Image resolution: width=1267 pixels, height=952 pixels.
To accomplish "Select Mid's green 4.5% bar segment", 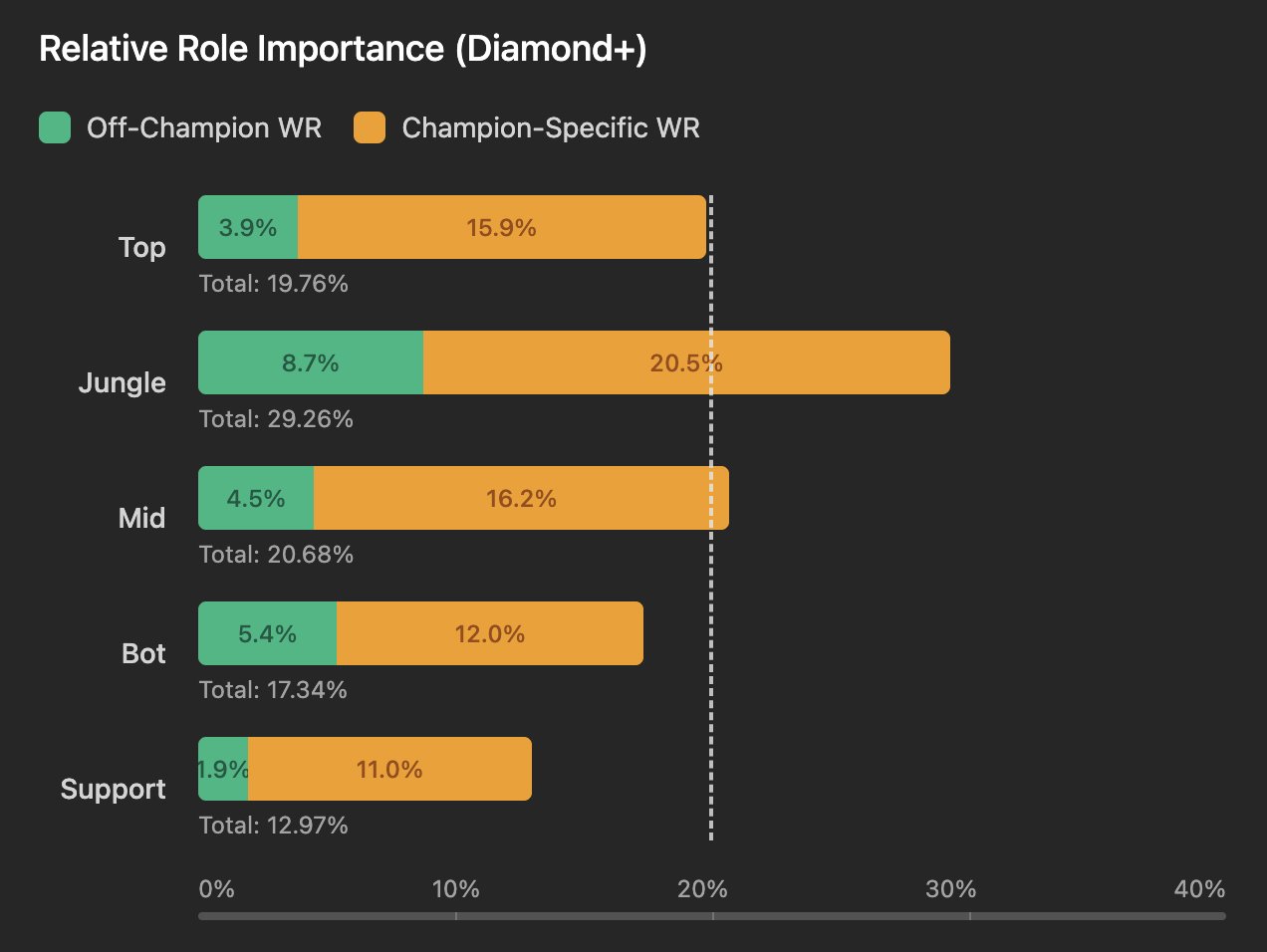I will [256, 498].
